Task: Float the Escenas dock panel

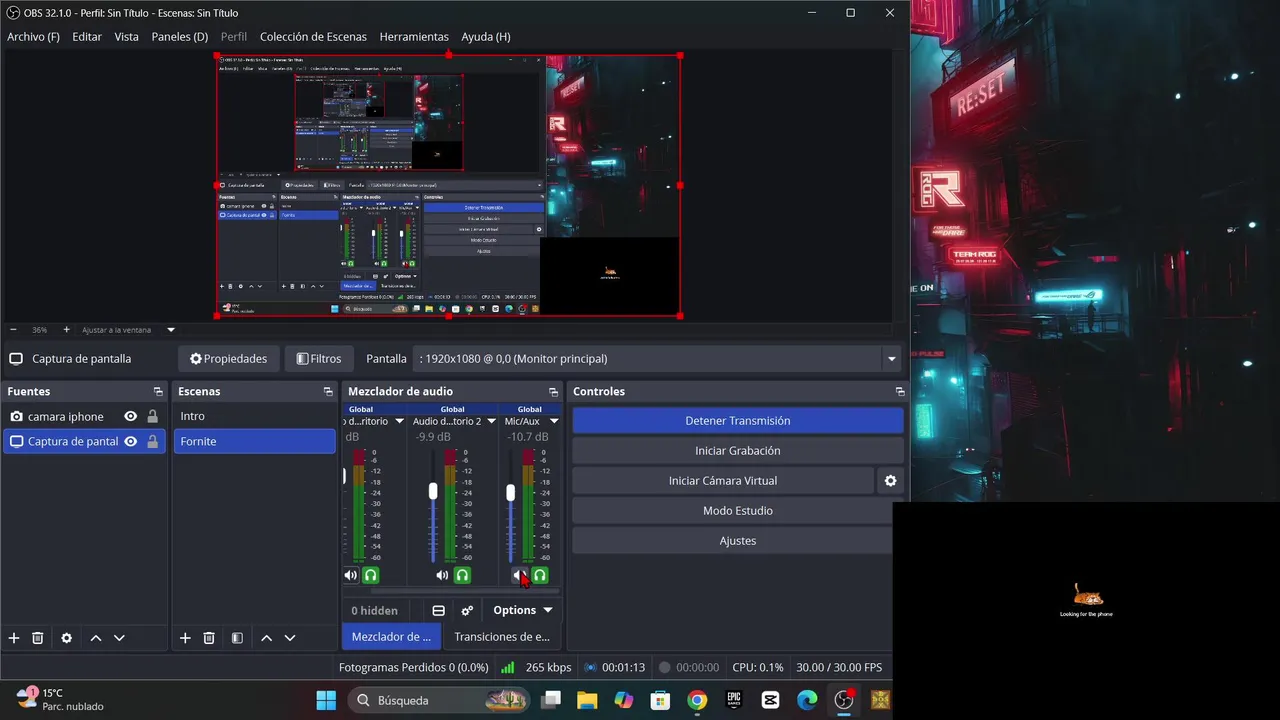Action: 328,392
